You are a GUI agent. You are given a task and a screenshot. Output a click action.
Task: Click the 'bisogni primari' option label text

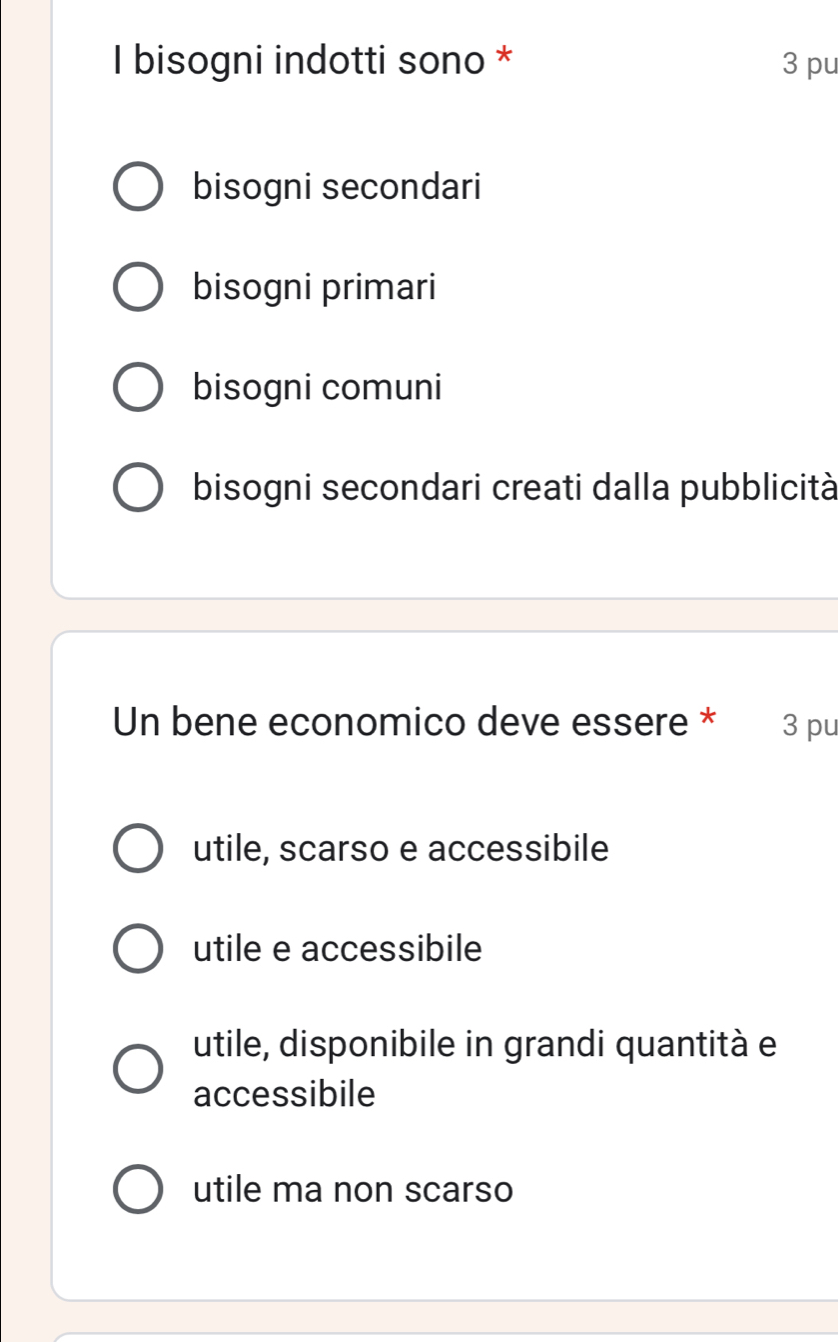[x=315, y=288]
